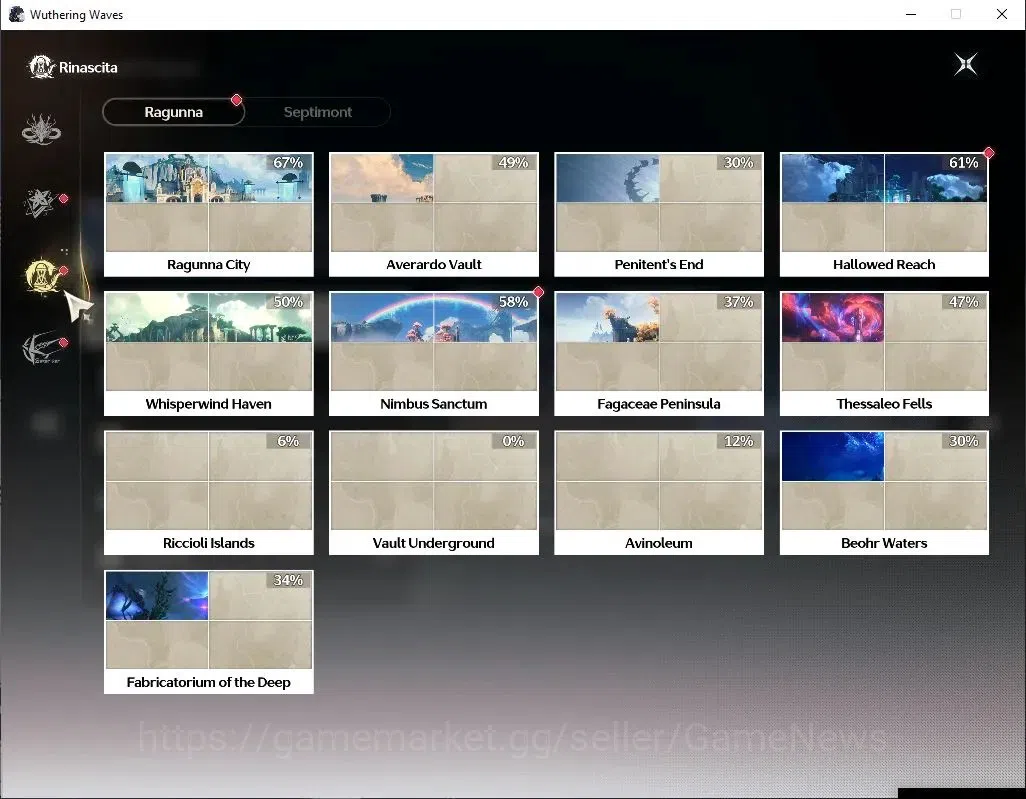
Task: Click the Rinascita region title text
Action: click(x=88, y=67)
